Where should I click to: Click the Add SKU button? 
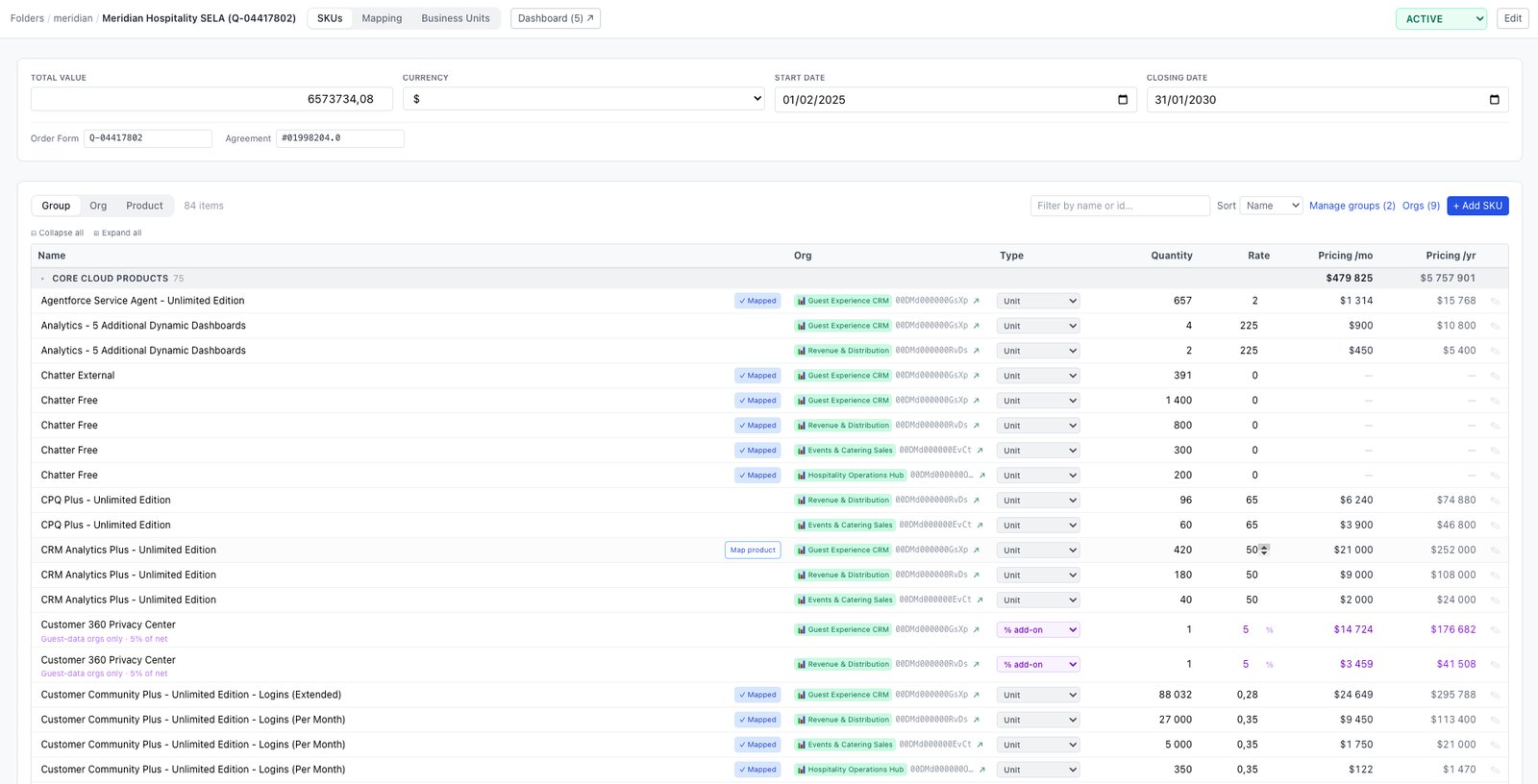point(1477,206)
